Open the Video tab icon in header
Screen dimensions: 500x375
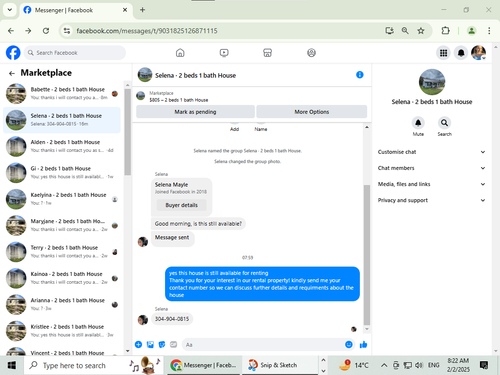[x=224, y=53]
